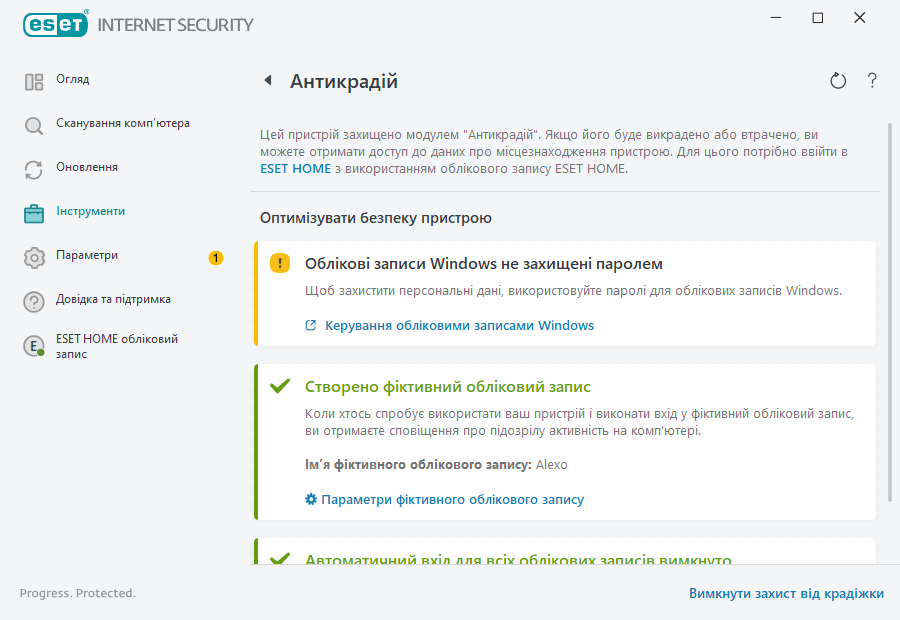900x620 pixels.
Task: Click the Довідка та підтримка question icon
Action: (34, 301)
